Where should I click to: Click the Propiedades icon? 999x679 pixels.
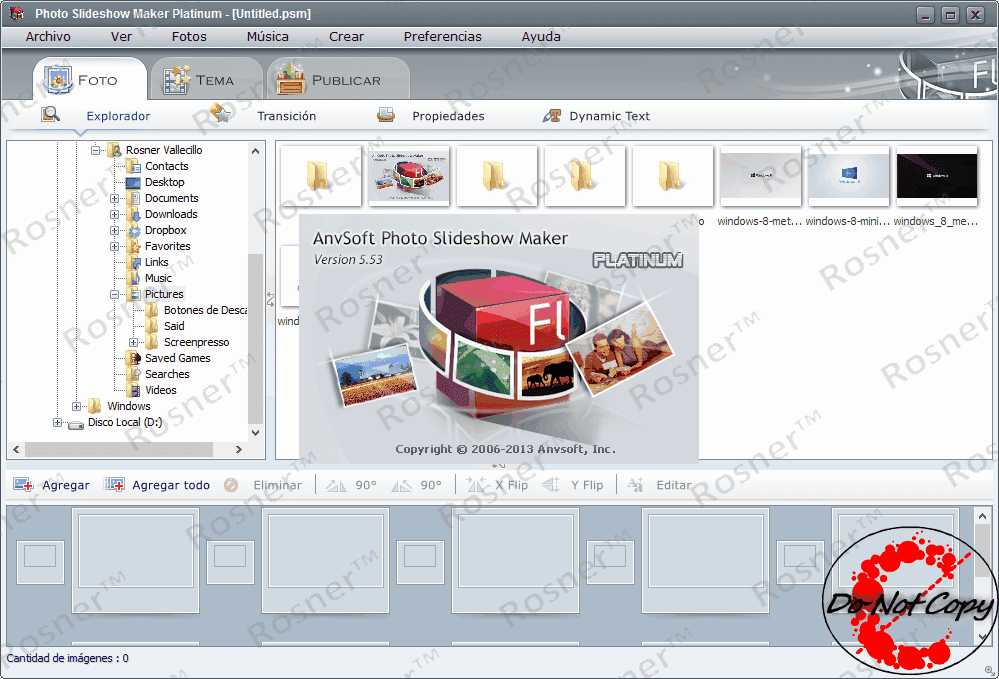(x=386, y=115)
